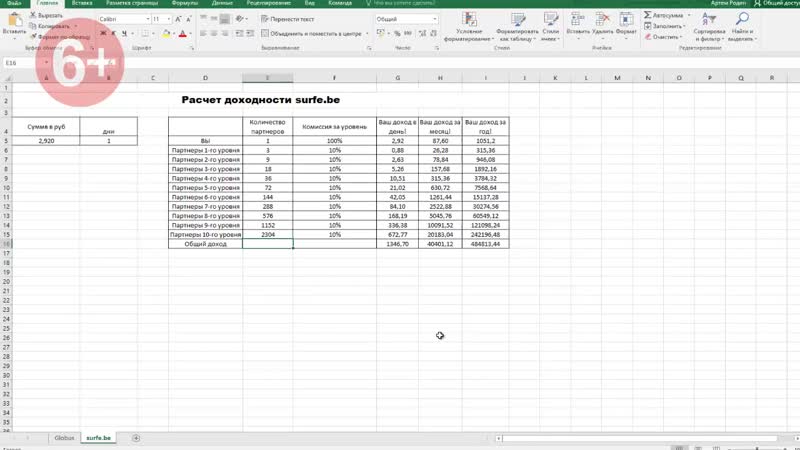The height and width of the screenshot is (450, 800).
Task: Apply percent style number format
Action: point(397,33)
